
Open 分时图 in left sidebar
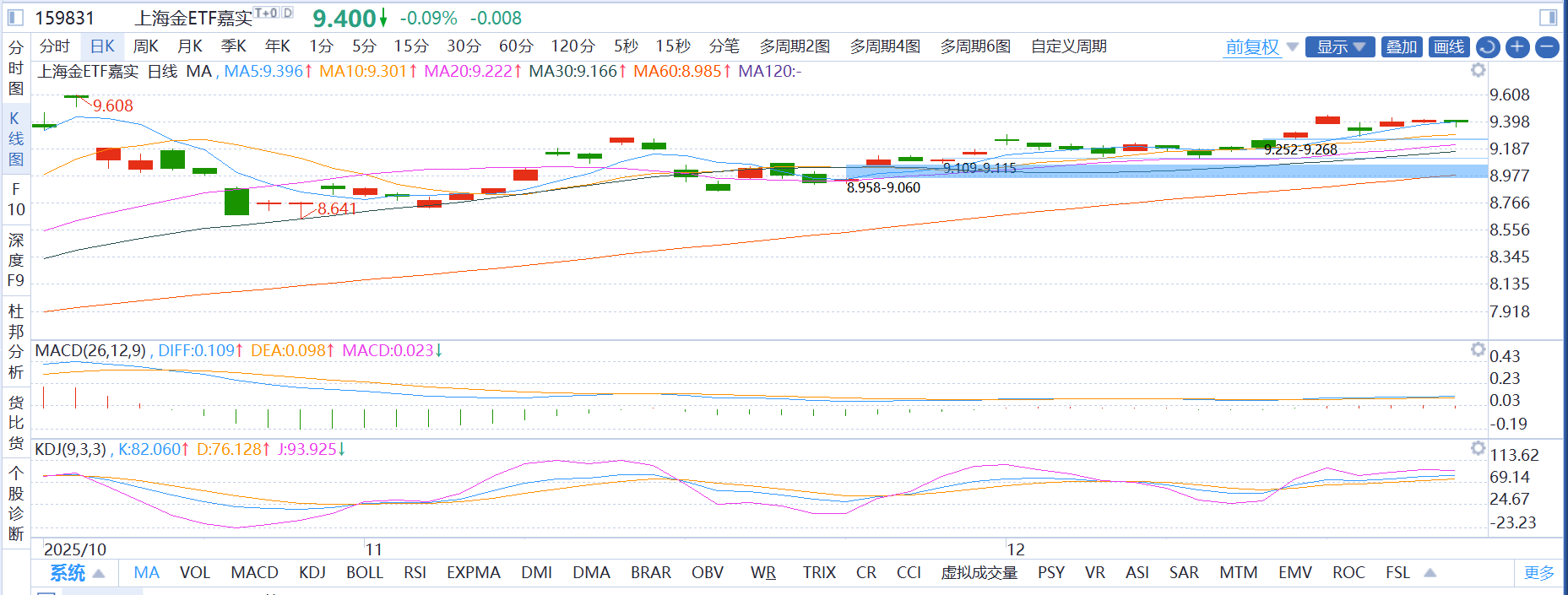point(16,68)
